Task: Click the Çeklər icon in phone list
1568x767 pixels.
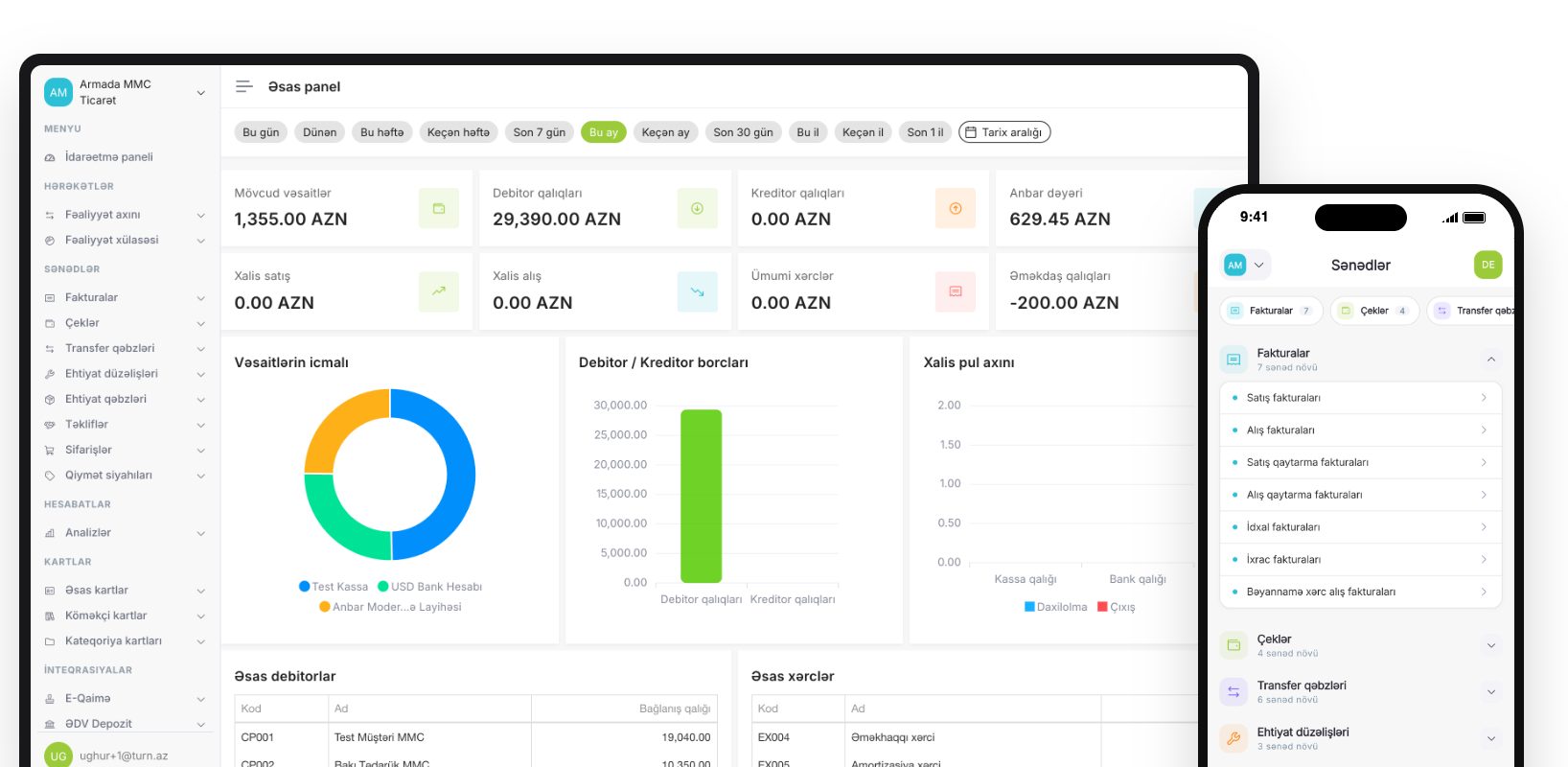Action: (x=1234, y=645)
